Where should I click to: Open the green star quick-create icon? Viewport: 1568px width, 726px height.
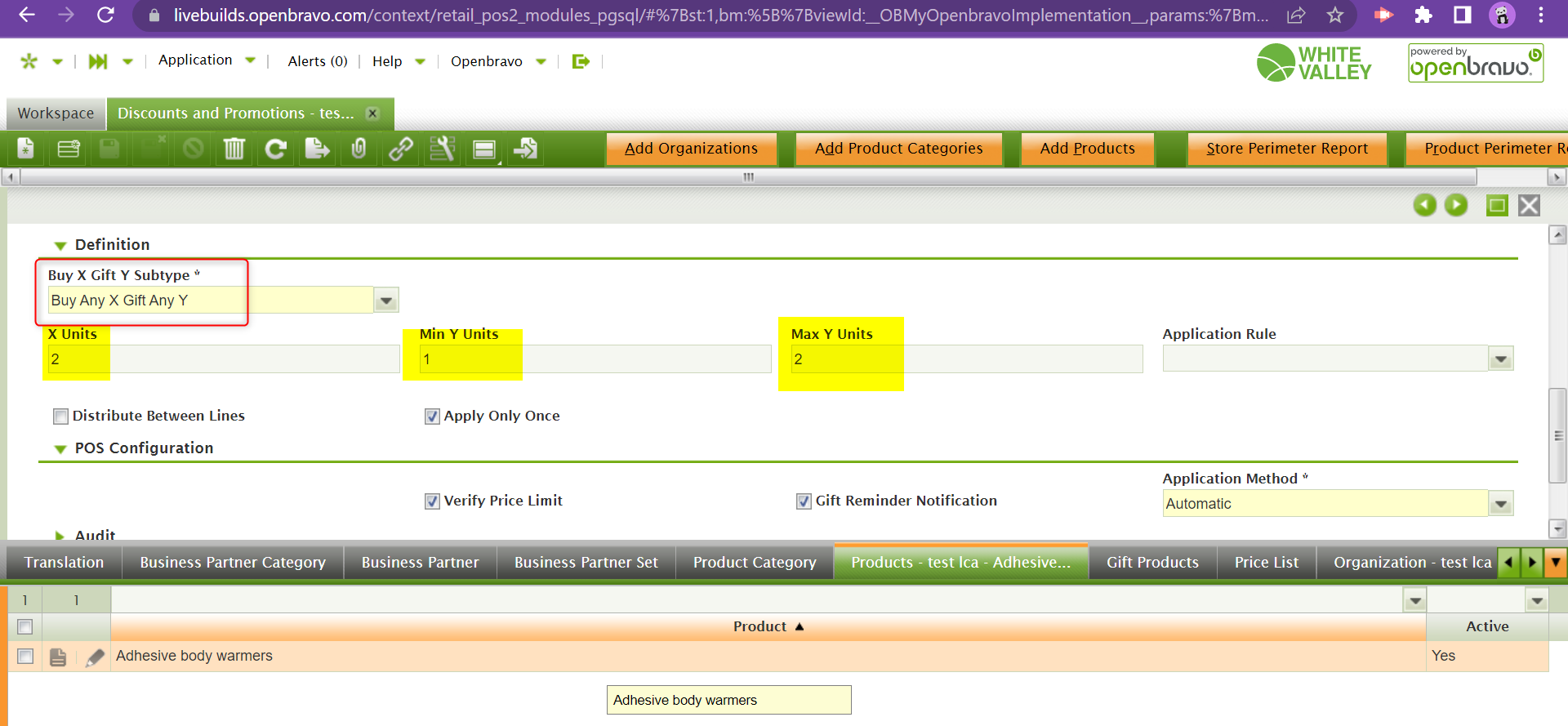click(29, 61)
